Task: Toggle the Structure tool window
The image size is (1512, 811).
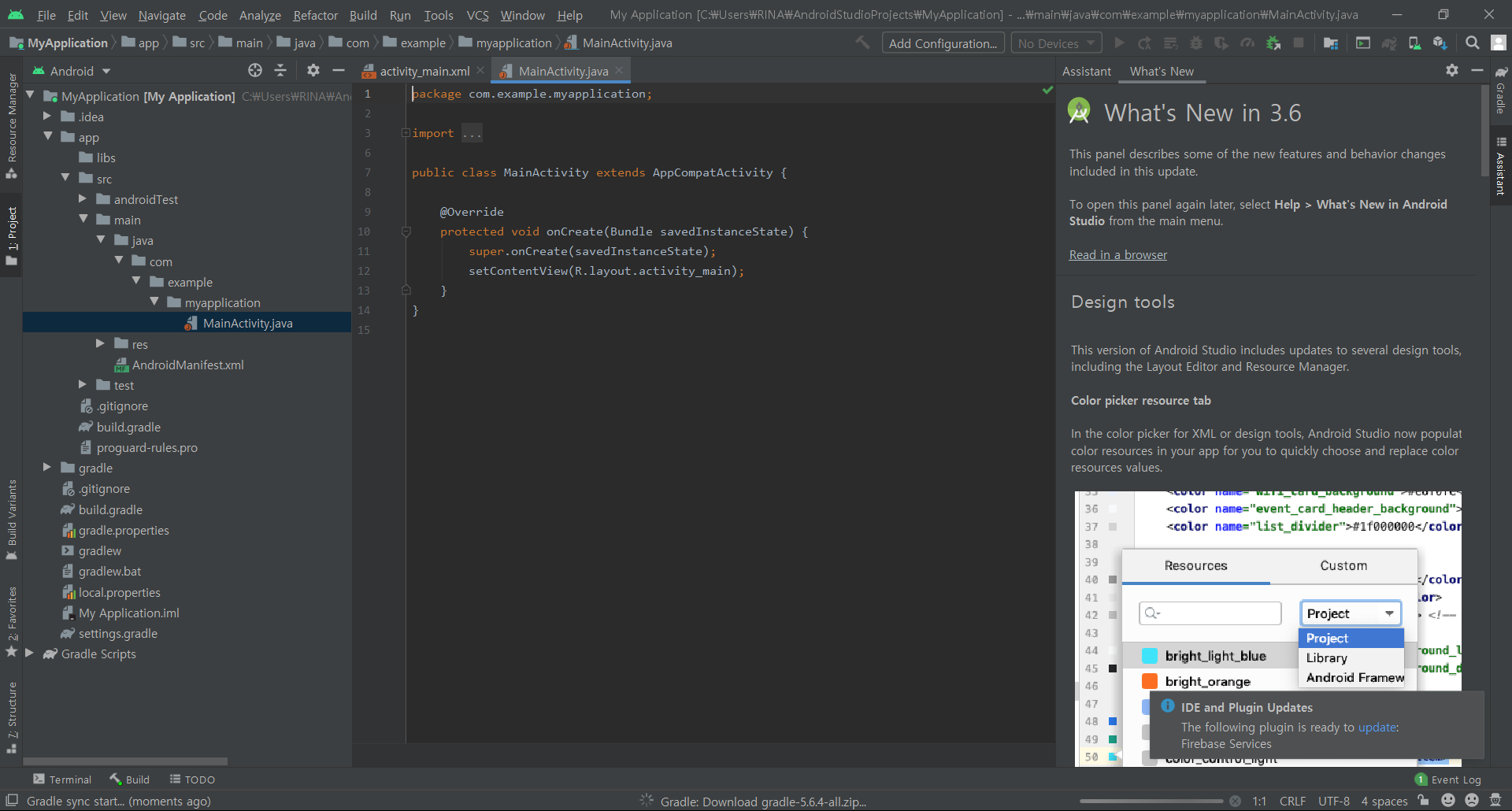Action: [x=11, y=718]
